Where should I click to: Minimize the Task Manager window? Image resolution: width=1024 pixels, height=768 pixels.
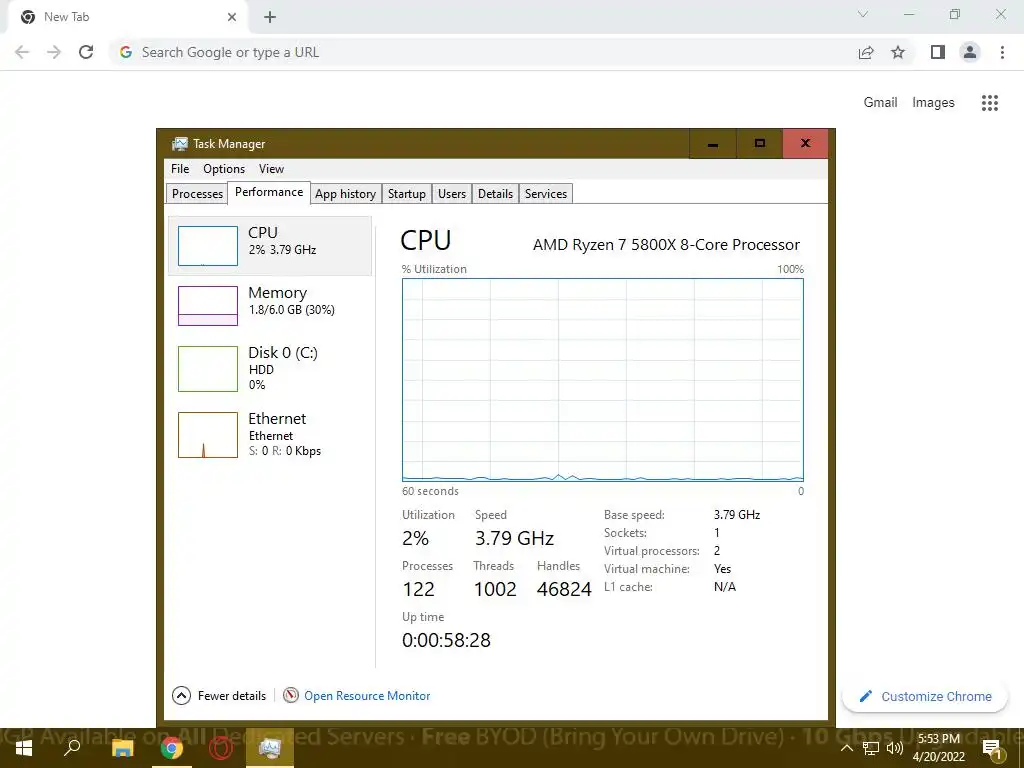712,144
